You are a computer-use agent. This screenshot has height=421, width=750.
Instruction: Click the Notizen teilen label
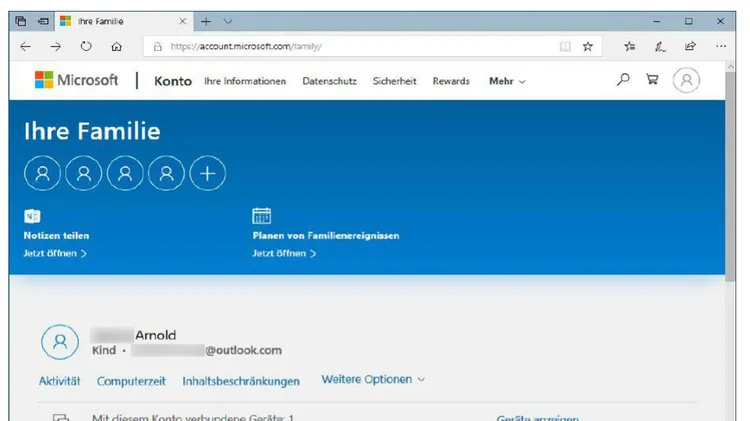coord(56,235)
